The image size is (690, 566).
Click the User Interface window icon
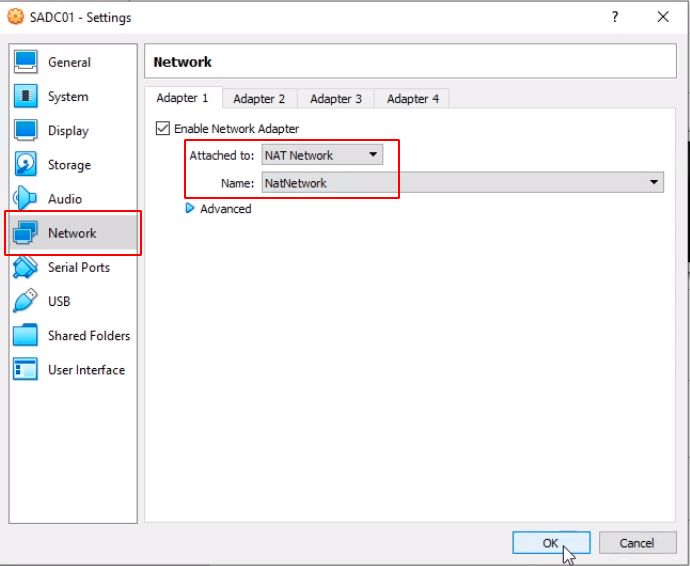coord(25,369)
